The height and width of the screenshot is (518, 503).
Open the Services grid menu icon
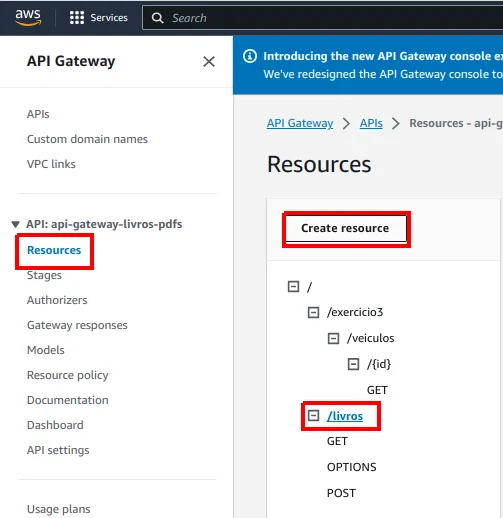click(x=77, y=17)
